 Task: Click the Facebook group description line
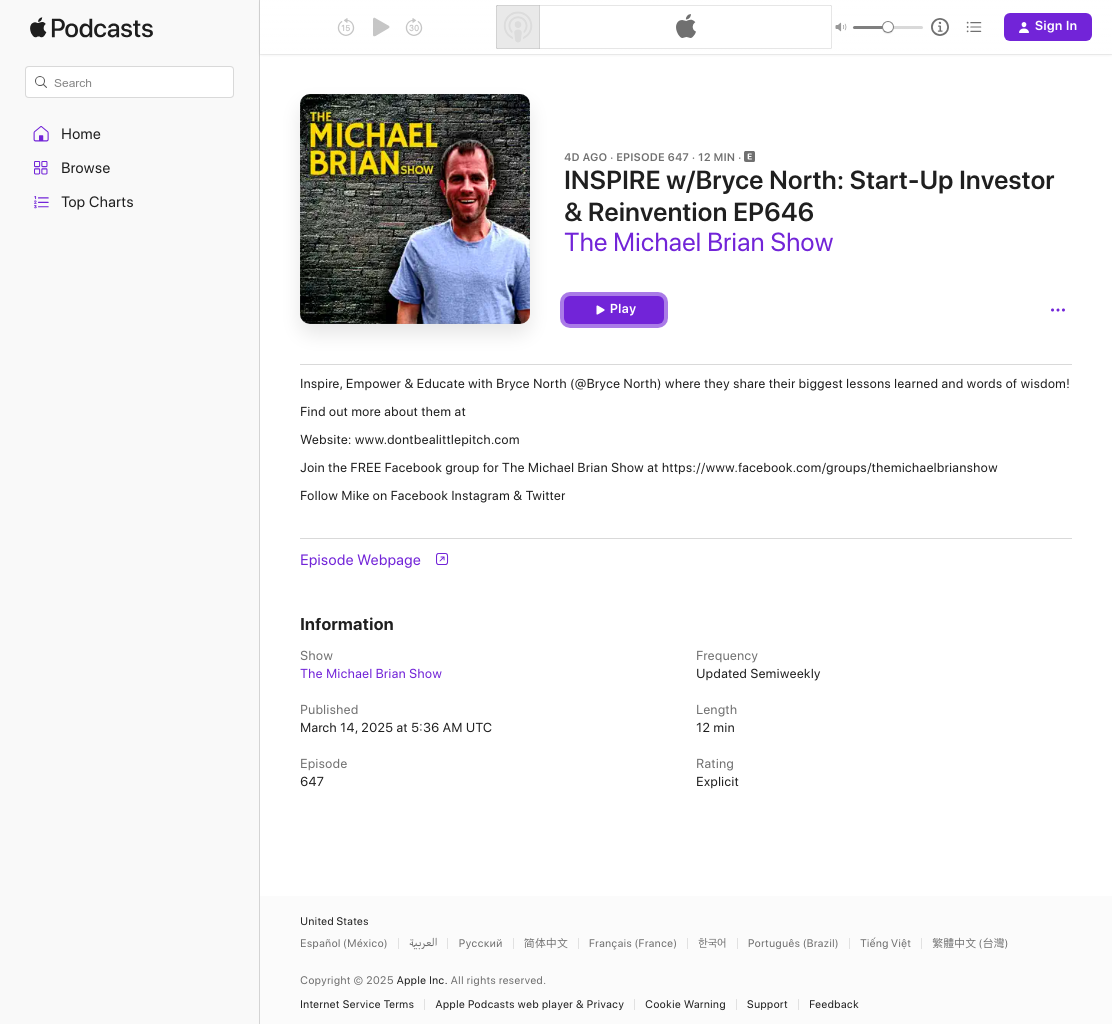pyautogui.click(x=649, y=468)
